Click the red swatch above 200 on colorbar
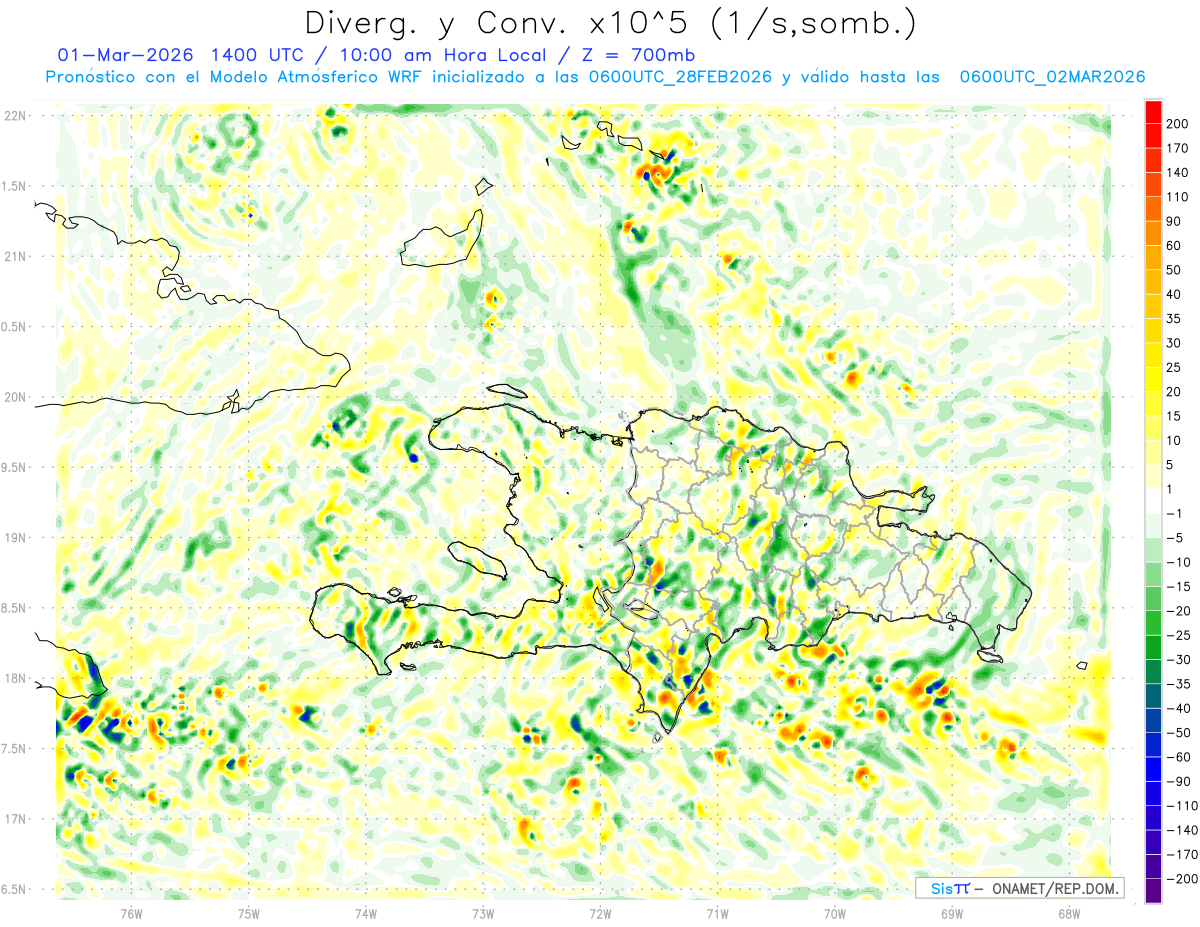1200x927 pixels. (x=1153, y=111)
